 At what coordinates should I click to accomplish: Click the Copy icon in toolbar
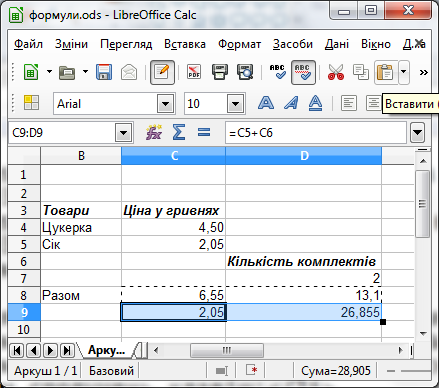(x=361, y=72)
